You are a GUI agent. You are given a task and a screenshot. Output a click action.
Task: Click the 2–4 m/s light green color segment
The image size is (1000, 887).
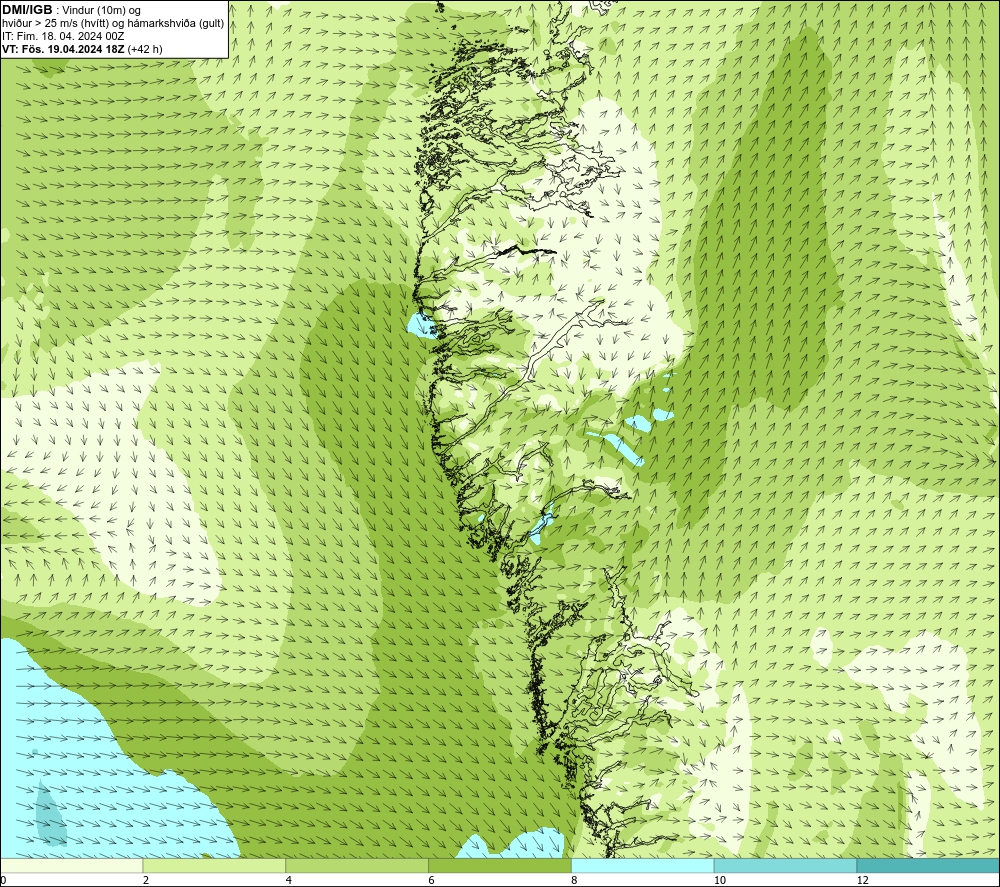coord(214,865)
